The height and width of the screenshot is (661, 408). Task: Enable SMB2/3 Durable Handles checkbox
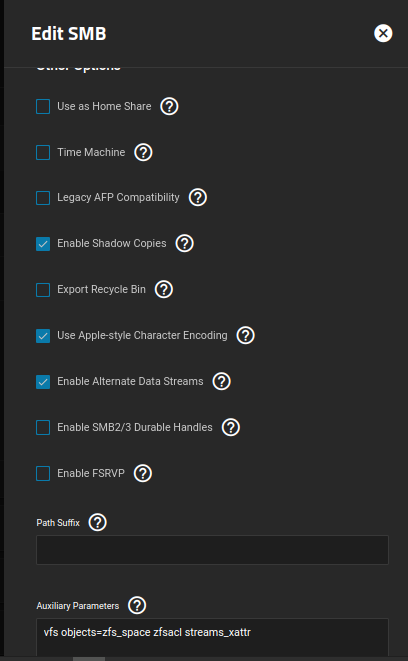click(x=43, y=427)
